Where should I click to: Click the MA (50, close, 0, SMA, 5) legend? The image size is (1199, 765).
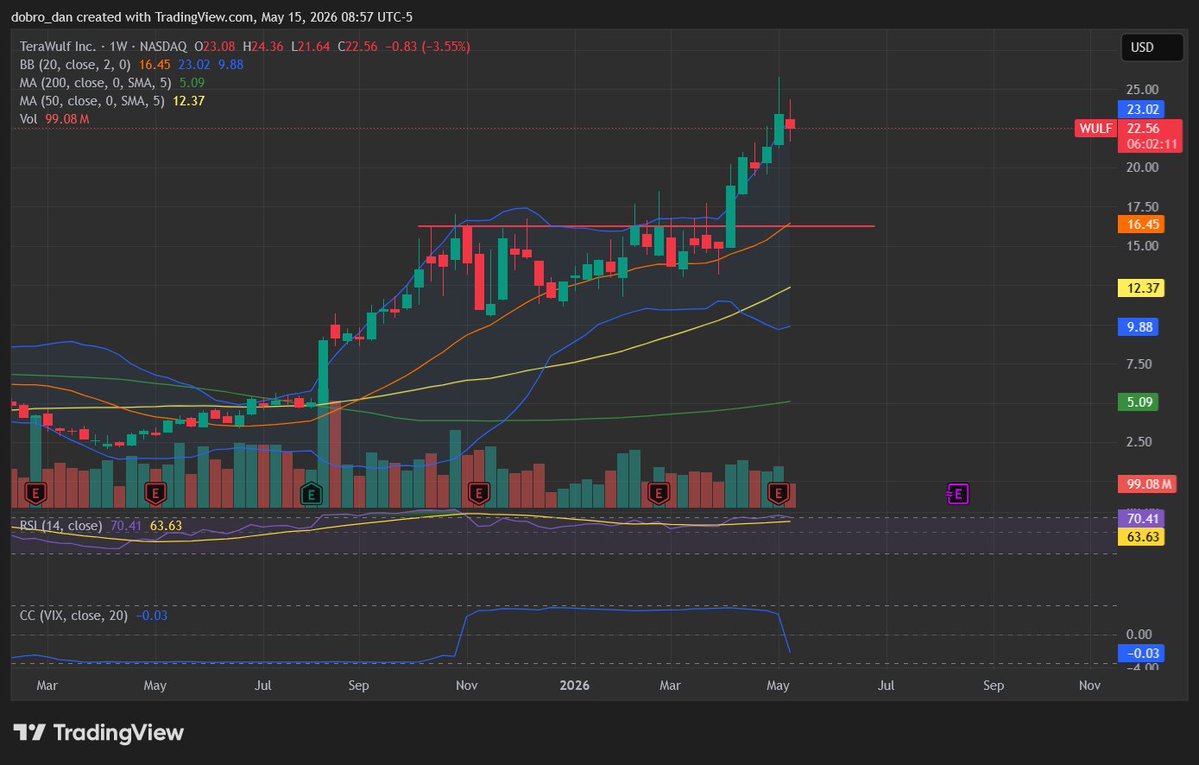coord(92,101)
